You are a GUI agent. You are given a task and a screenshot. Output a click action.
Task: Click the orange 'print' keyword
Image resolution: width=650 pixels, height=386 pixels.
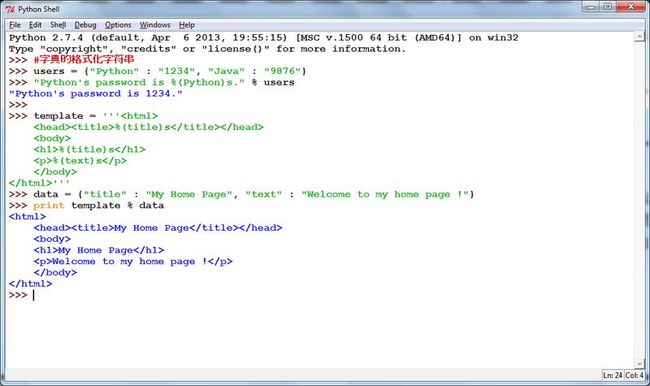pyautogui.click(x=49, y=206)
